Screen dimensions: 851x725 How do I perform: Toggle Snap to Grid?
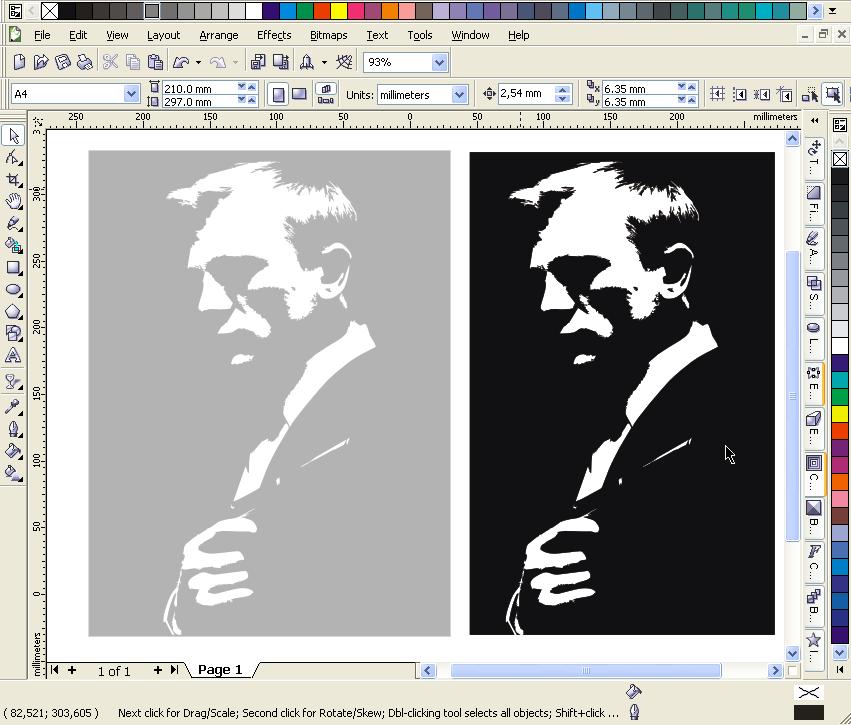[717, 94]
